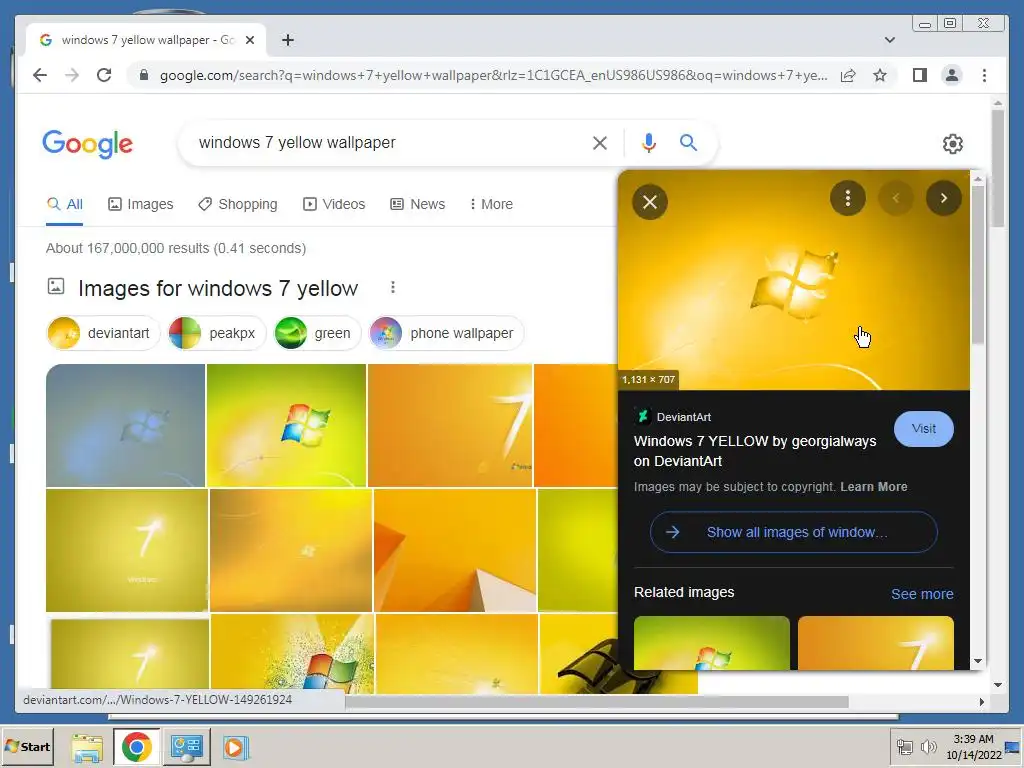The width and height of the screenshot is (1024, 768).
Task: Open Windows 7 YELLOW by georgialways title
Action: 755,451
